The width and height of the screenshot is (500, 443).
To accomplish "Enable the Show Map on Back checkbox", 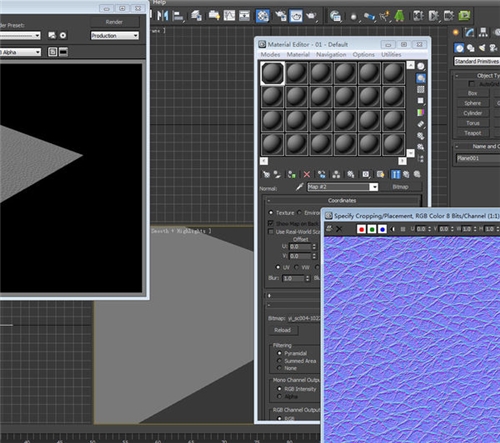I will (271, 223).
